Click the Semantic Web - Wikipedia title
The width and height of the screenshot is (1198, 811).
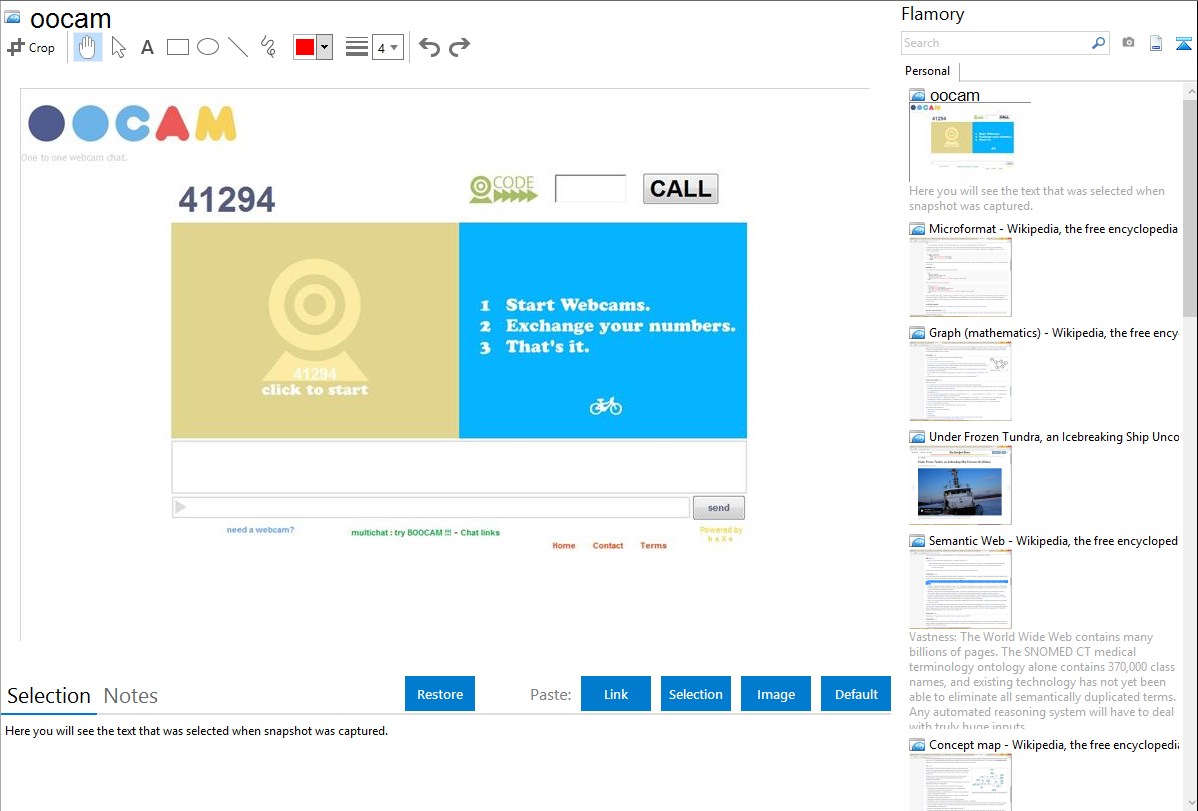point(1053,540)
